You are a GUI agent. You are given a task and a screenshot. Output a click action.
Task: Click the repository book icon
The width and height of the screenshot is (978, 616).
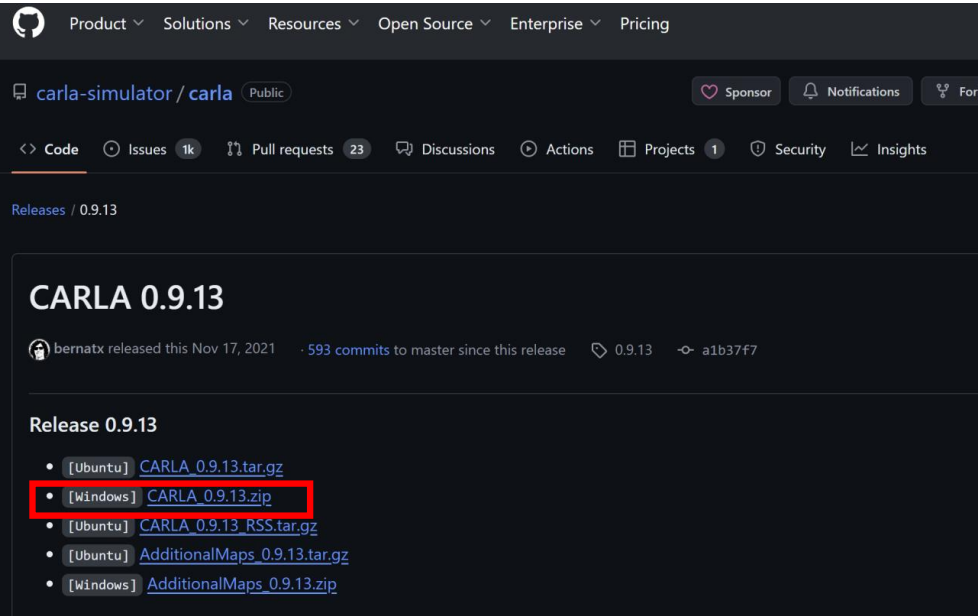pyautogui.click(x=20, y=92)
